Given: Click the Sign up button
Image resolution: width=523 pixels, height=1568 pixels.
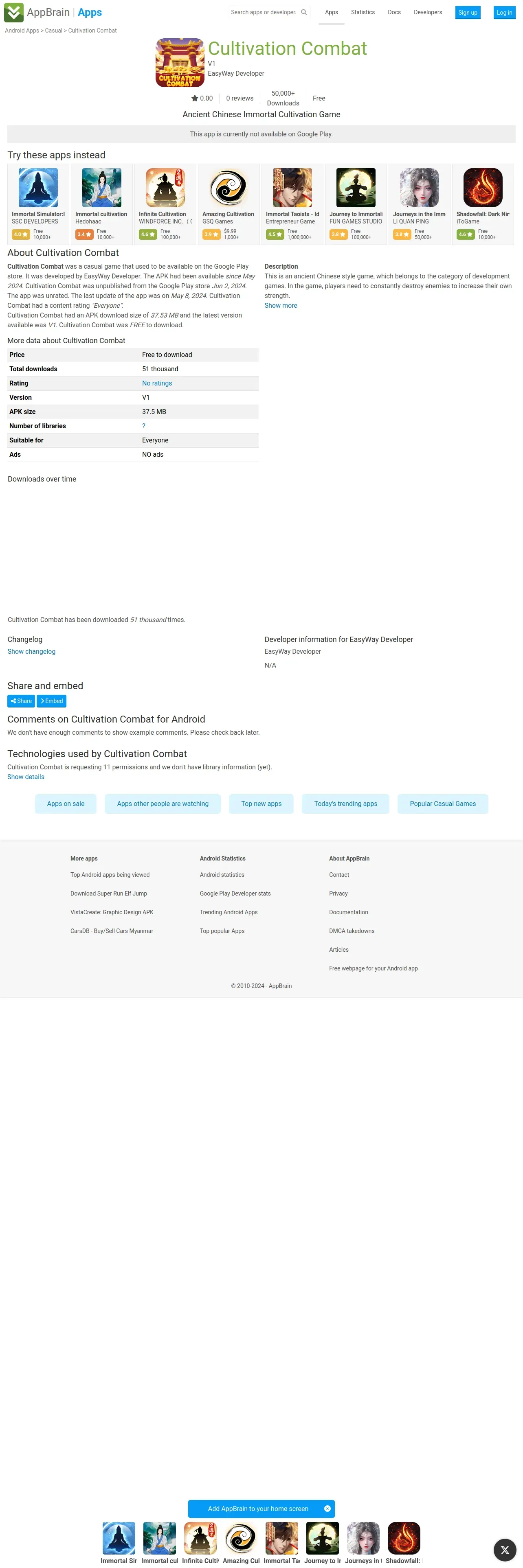Looking at the screenshot, I should pyautogui.click(x=468, y=13).
